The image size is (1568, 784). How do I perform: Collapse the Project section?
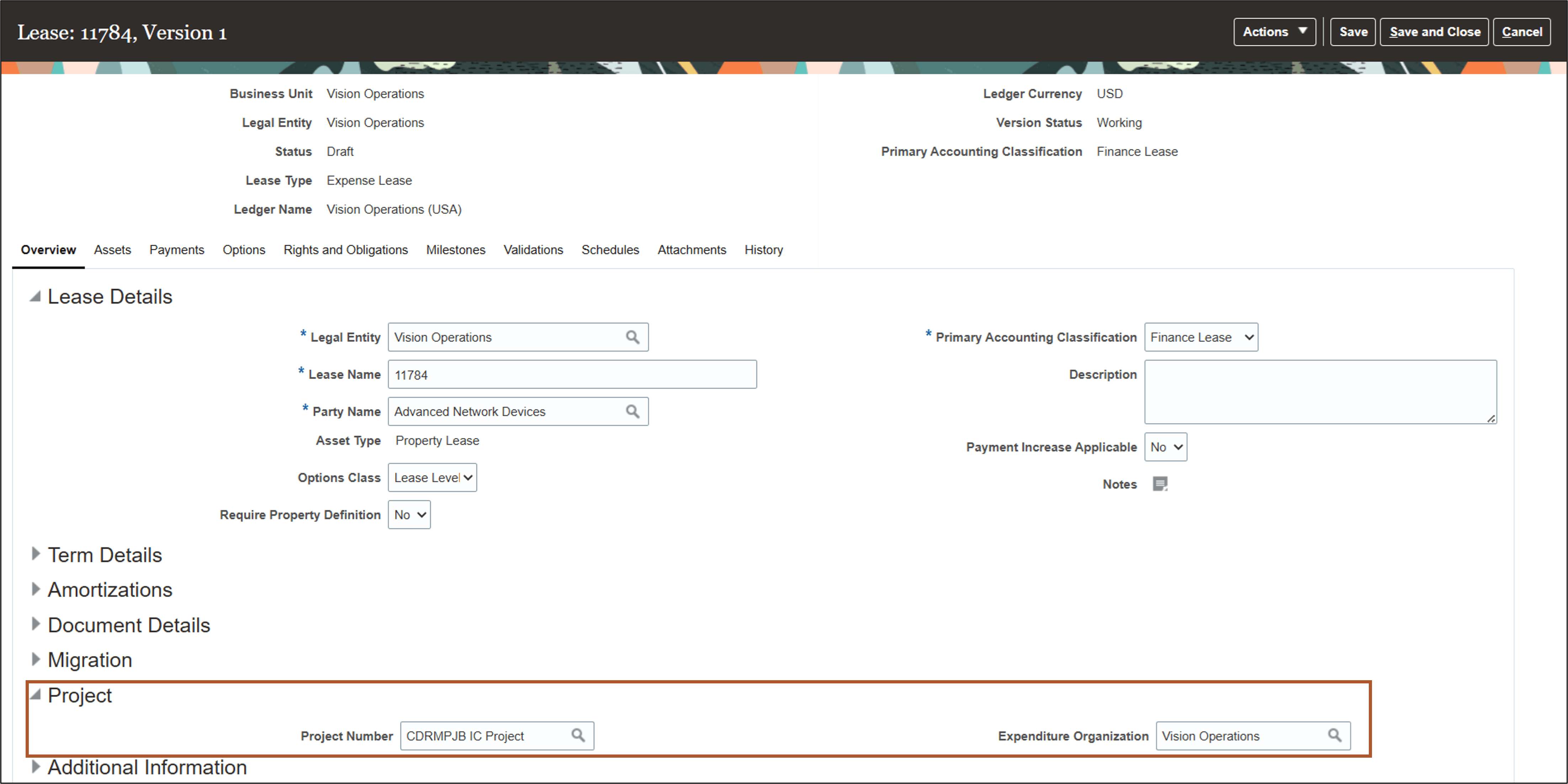point(36,695)
